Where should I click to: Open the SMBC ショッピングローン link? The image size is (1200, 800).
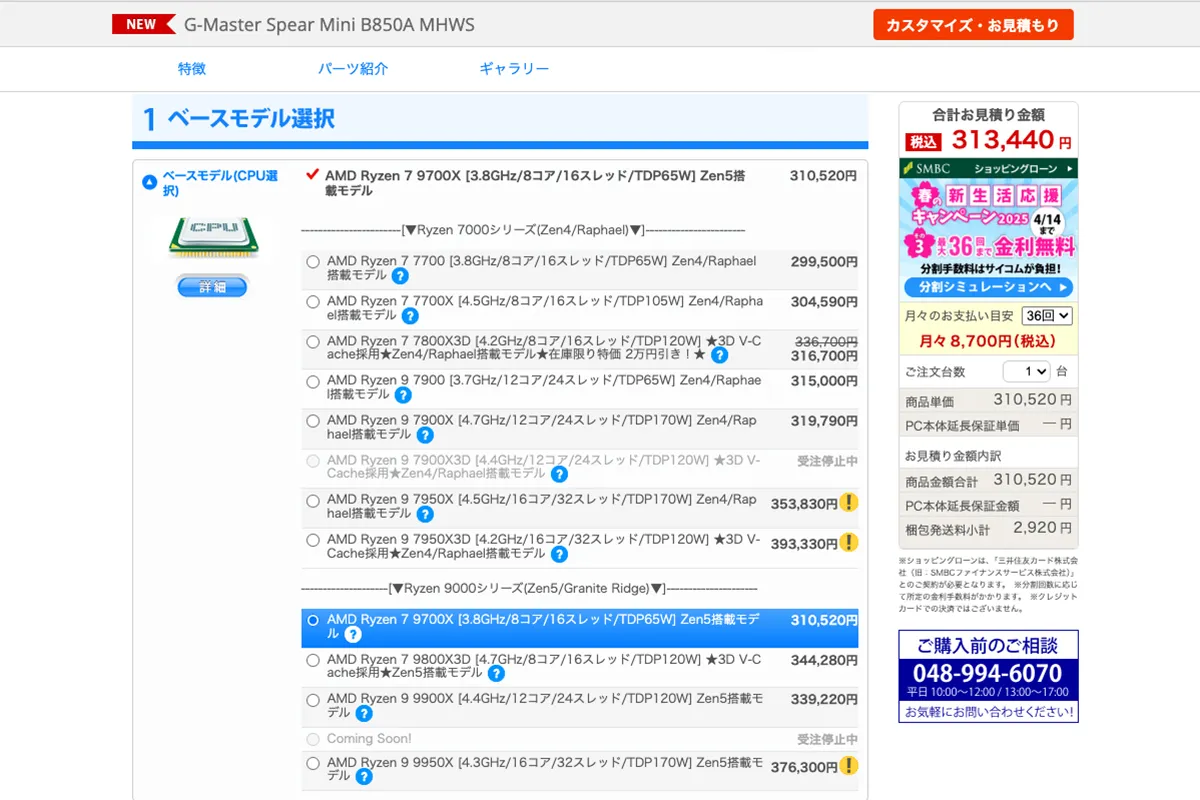coord(988,168)
